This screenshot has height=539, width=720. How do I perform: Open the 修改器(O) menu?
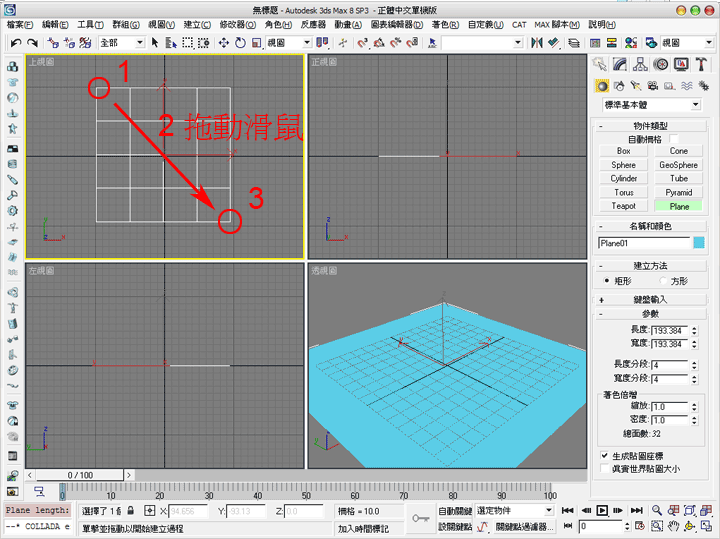[x=237, y=24]
